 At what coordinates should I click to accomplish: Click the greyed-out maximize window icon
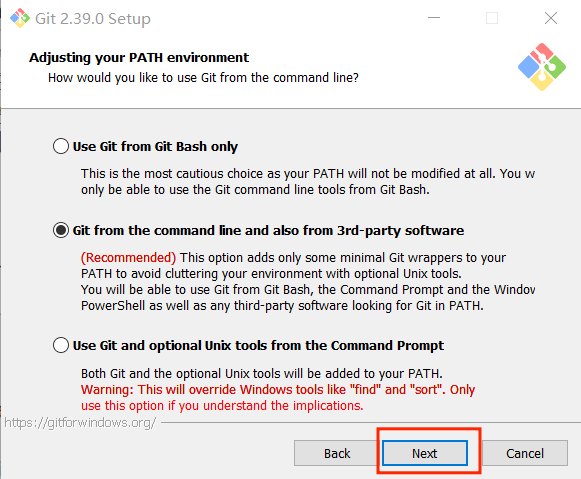[492, 18]
